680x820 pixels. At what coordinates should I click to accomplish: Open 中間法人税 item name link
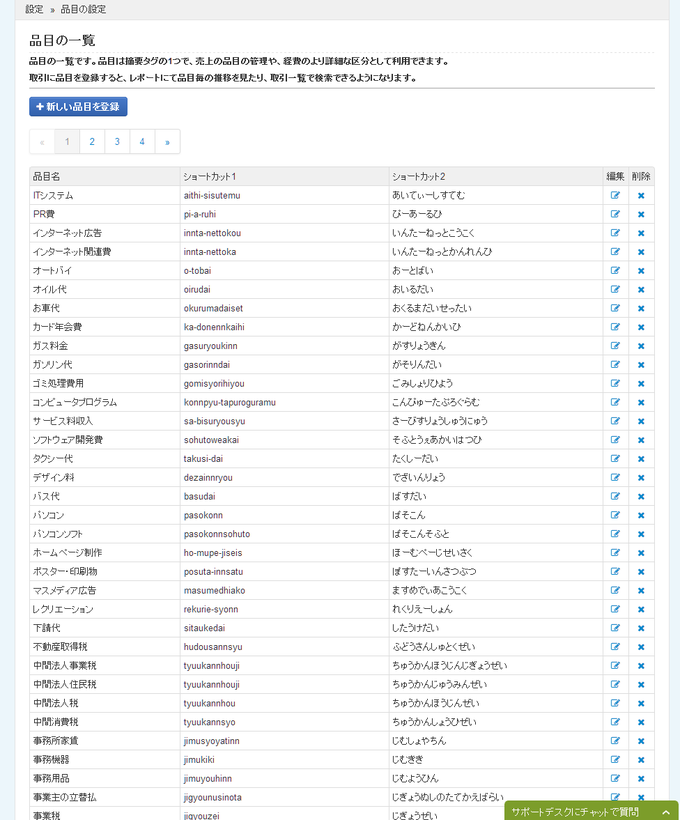click(x=55, y=703)
